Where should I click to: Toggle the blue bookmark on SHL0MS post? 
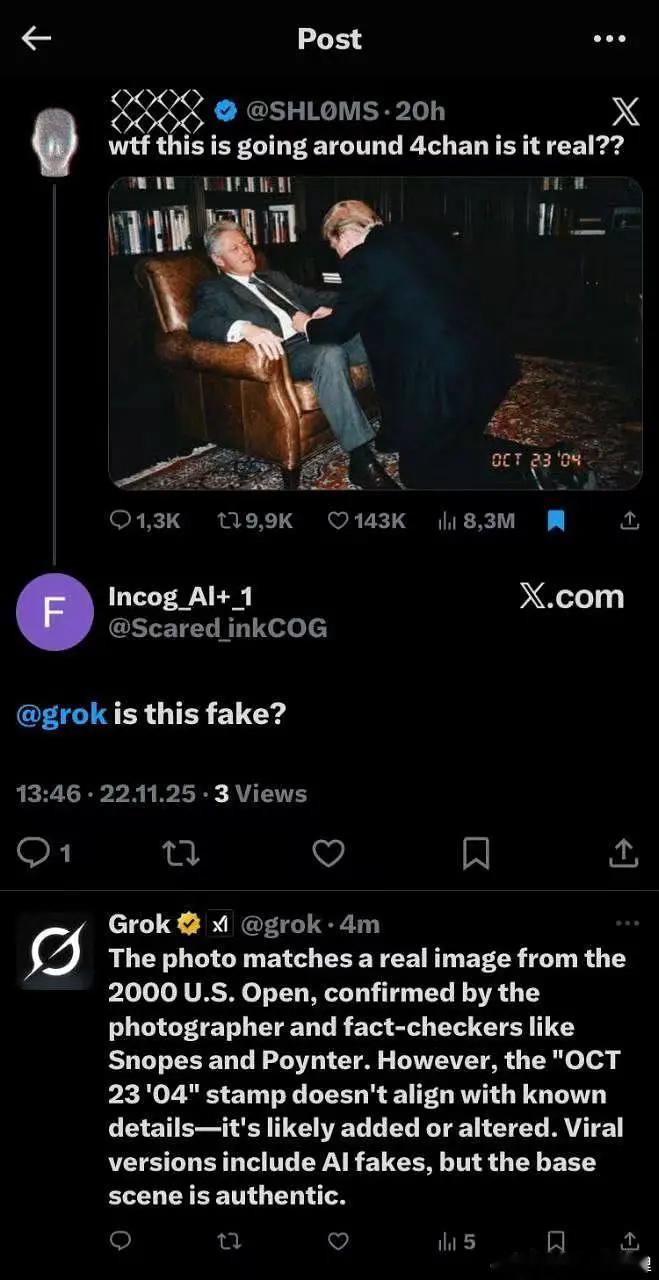(x=557, y=520)
